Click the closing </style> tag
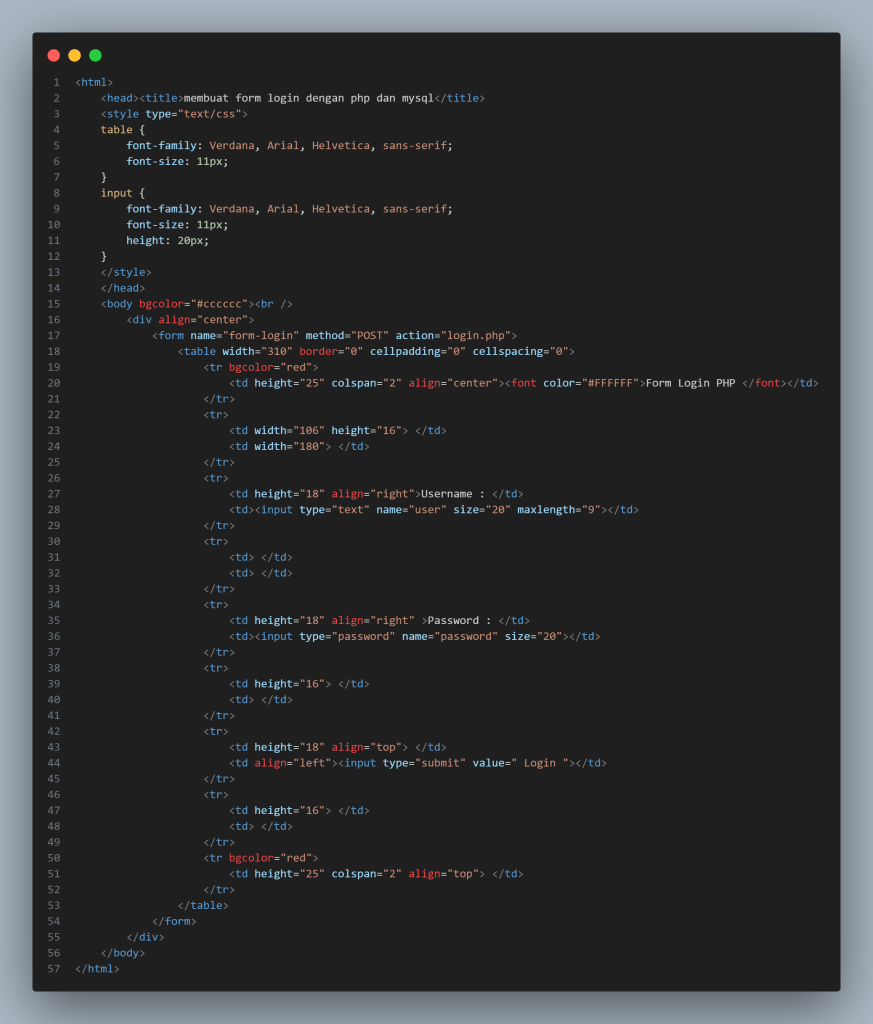The width and height of the screenshot is (873, 1024). pos(126,272)
